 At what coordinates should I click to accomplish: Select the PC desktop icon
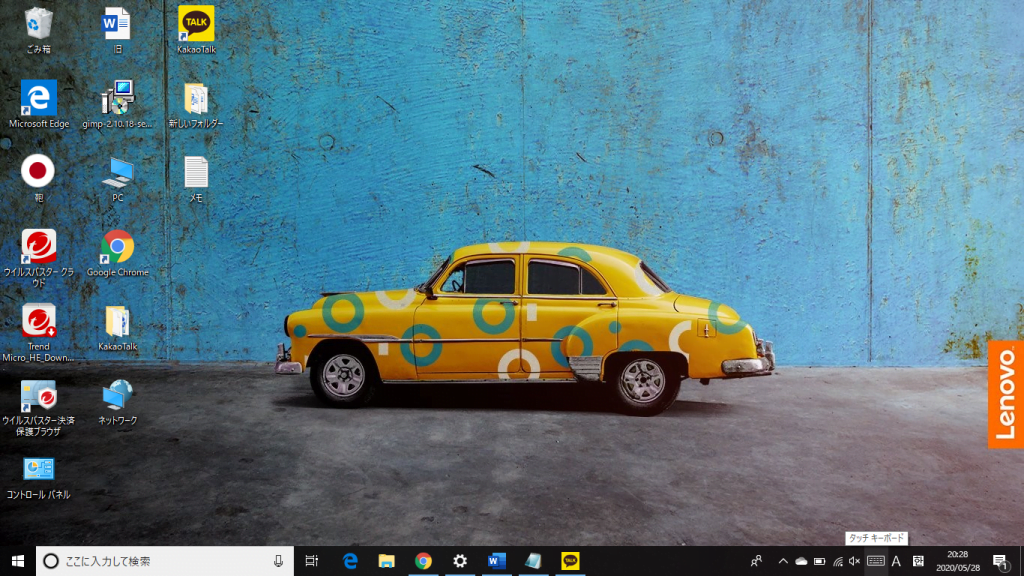[x=118, y=173]
